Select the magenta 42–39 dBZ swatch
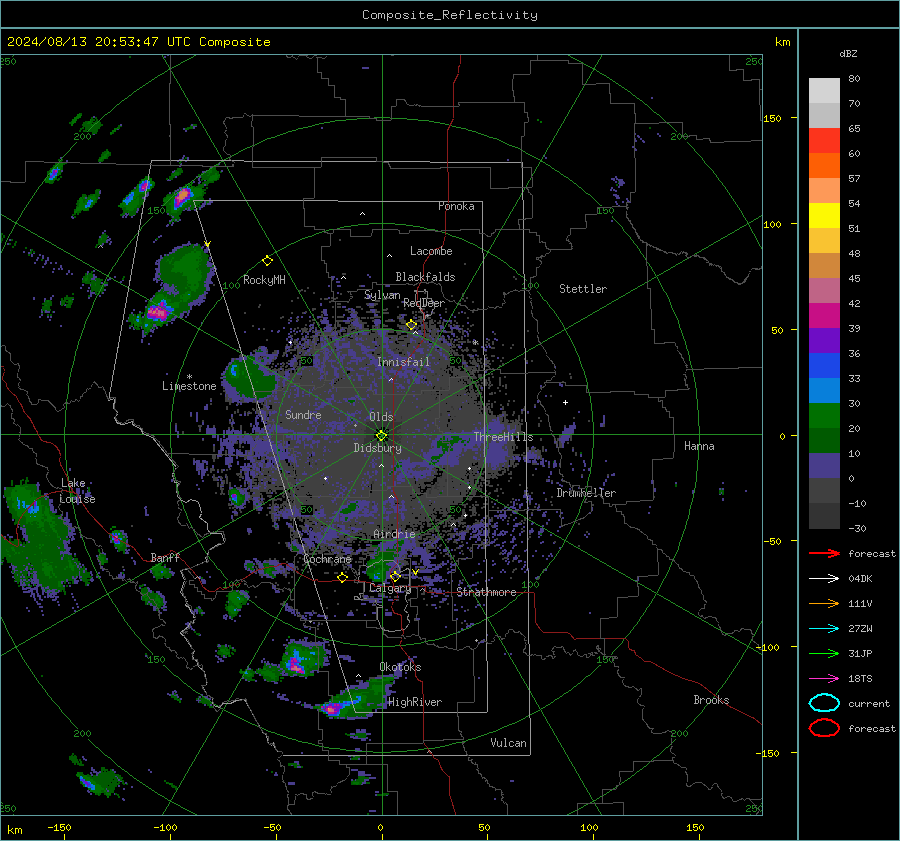The height and width of the screenshot is (841, 900). [x=824, y=316]
